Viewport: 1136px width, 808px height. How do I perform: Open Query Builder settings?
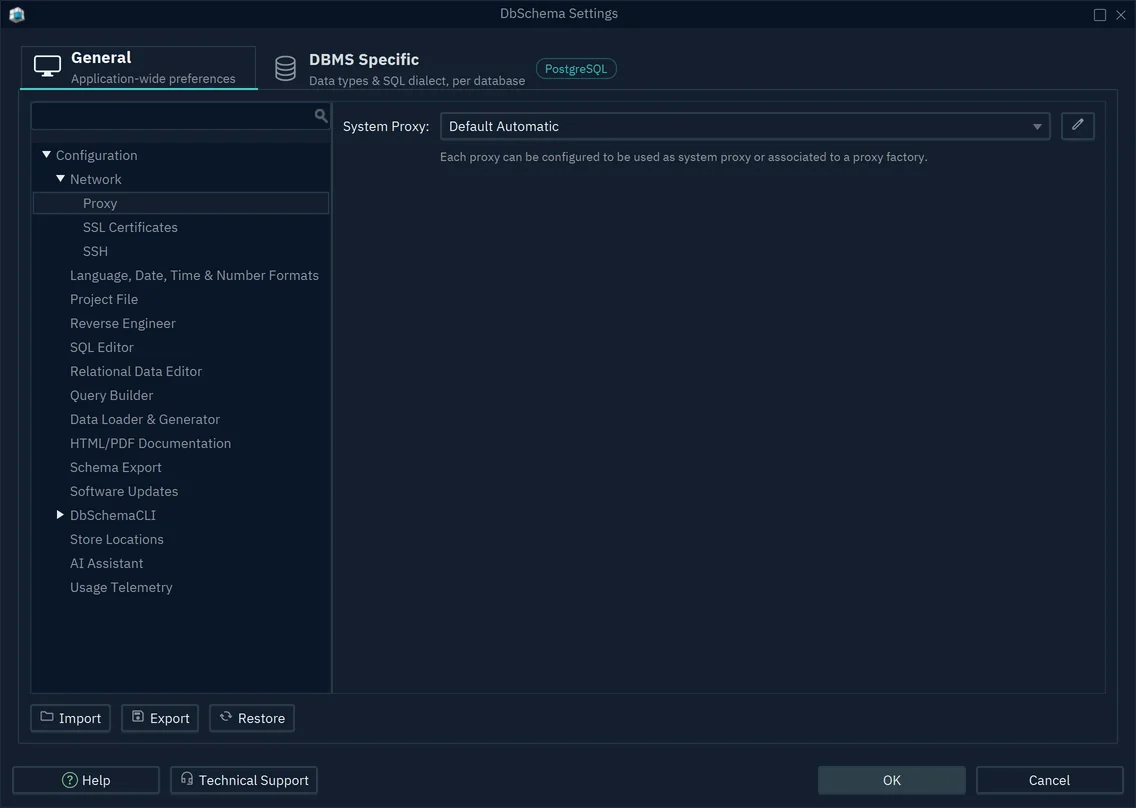click(x=112, y=395)
